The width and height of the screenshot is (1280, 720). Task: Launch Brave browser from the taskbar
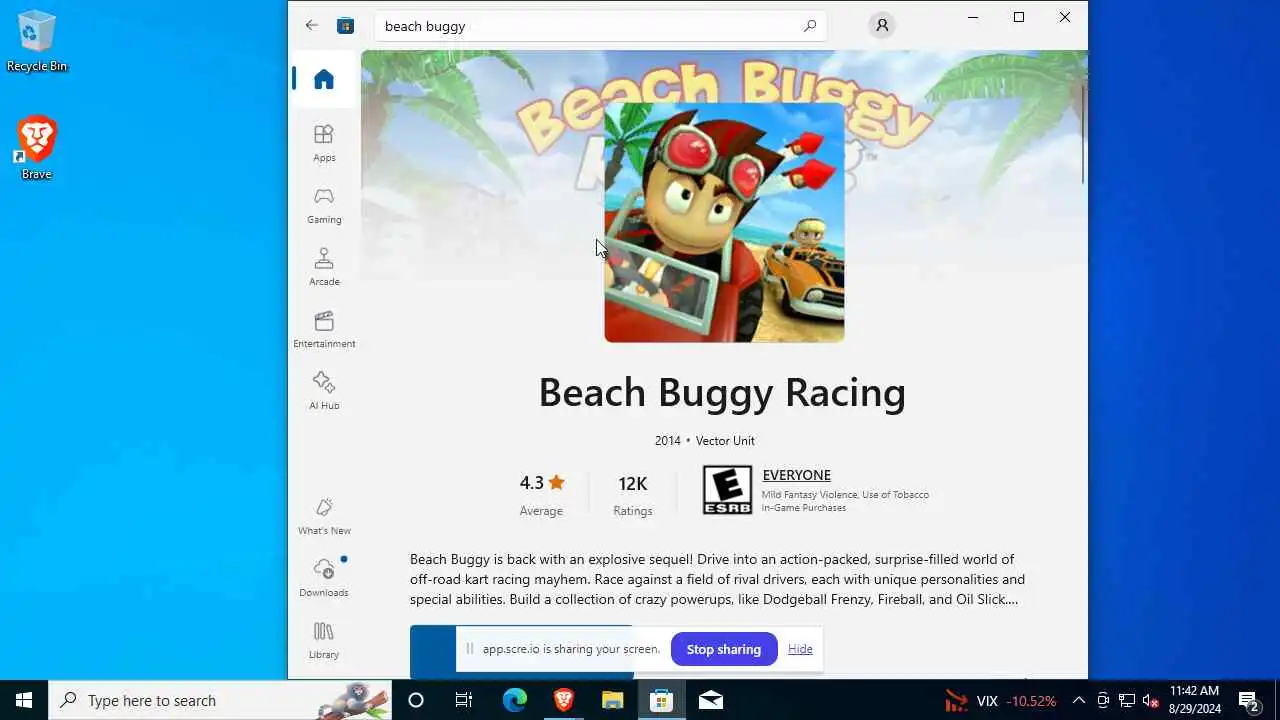[x=563, y=700]
